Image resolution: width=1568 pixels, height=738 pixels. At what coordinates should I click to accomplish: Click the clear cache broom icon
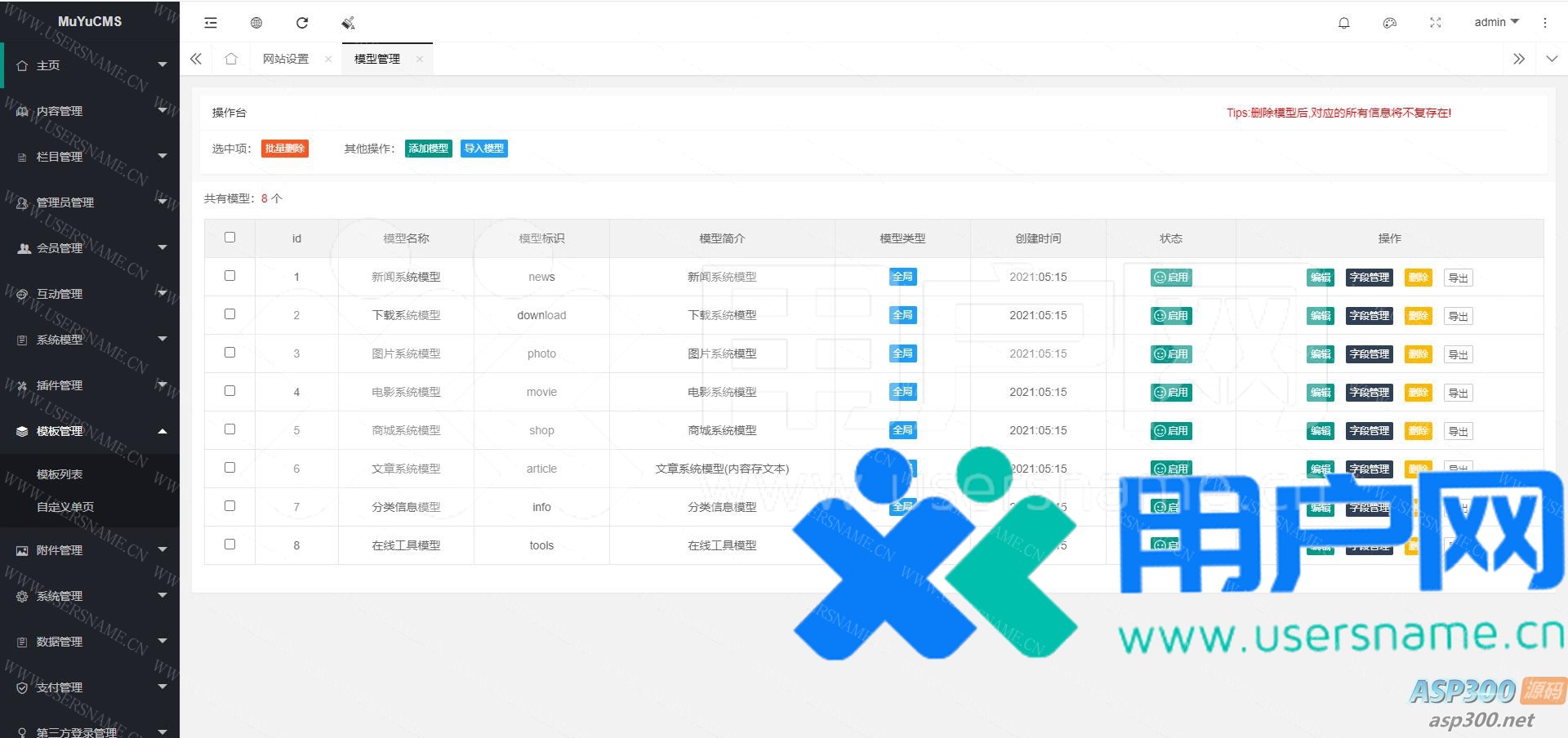point(348,23)
